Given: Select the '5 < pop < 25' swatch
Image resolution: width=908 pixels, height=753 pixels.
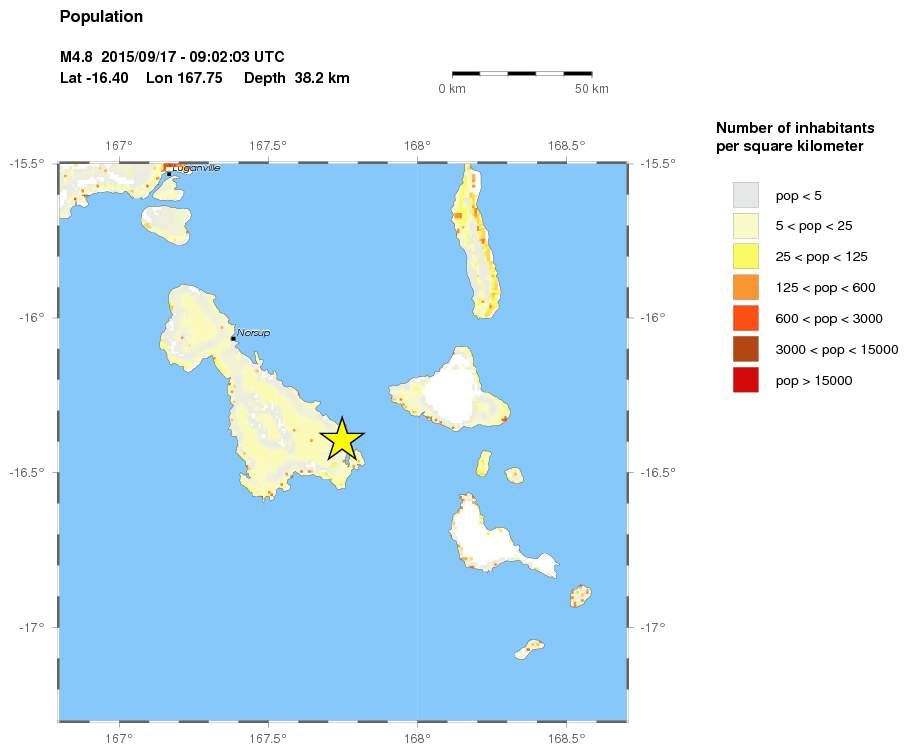Looking at the screenshot, I should (x=746, y=226).
